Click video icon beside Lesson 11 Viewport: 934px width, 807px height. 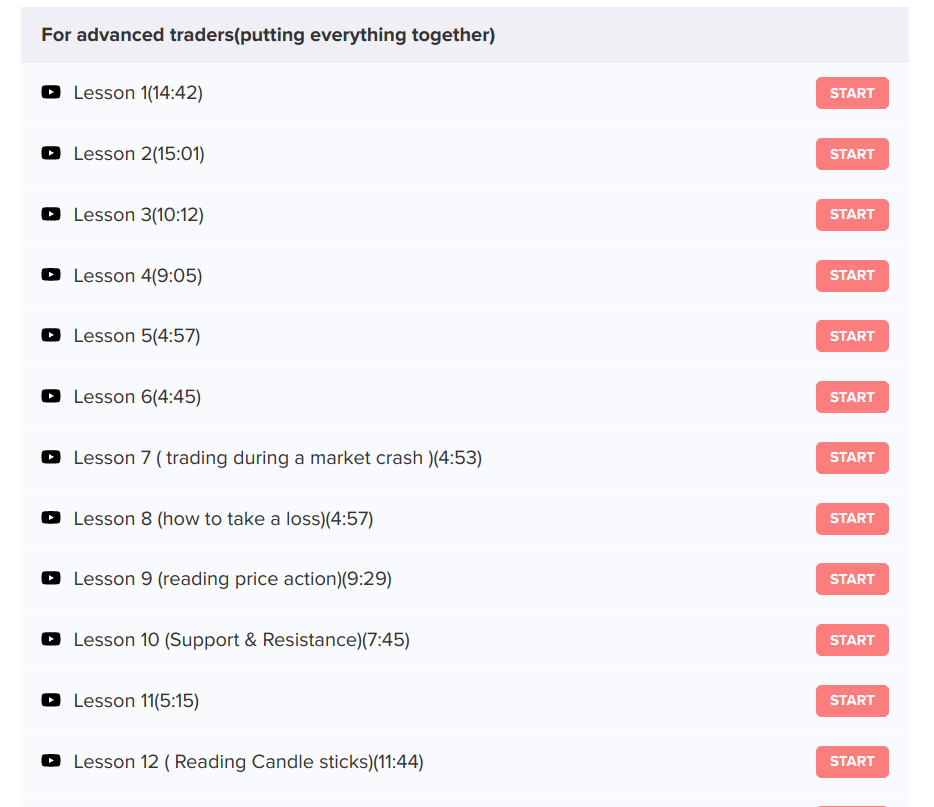[x=51, y=701]
